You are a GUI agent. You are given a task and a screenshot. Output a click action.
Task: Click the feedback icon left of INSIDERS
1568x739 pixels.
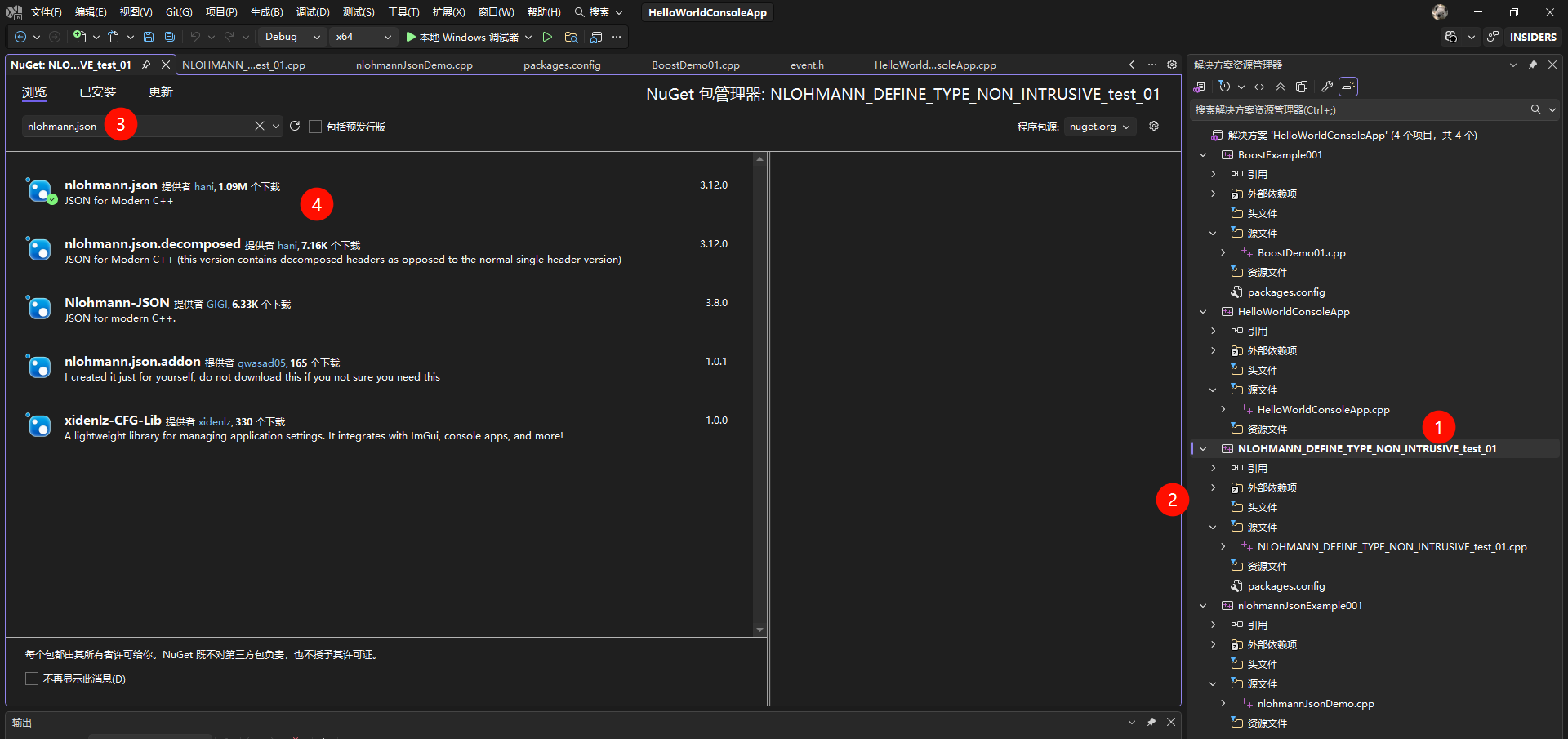pyautogui.click(x=1493, y=37)
